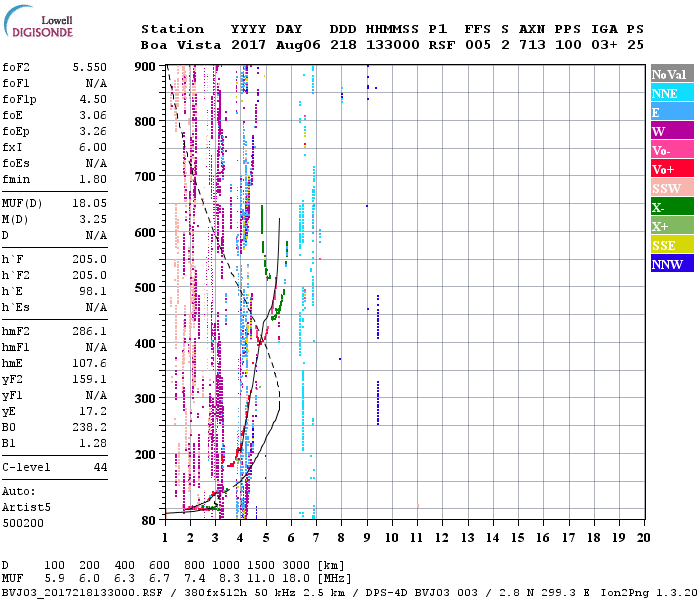Select the Artist5 auto-scaling label
This screenshot has height=600, width=700.
[26, 508]
